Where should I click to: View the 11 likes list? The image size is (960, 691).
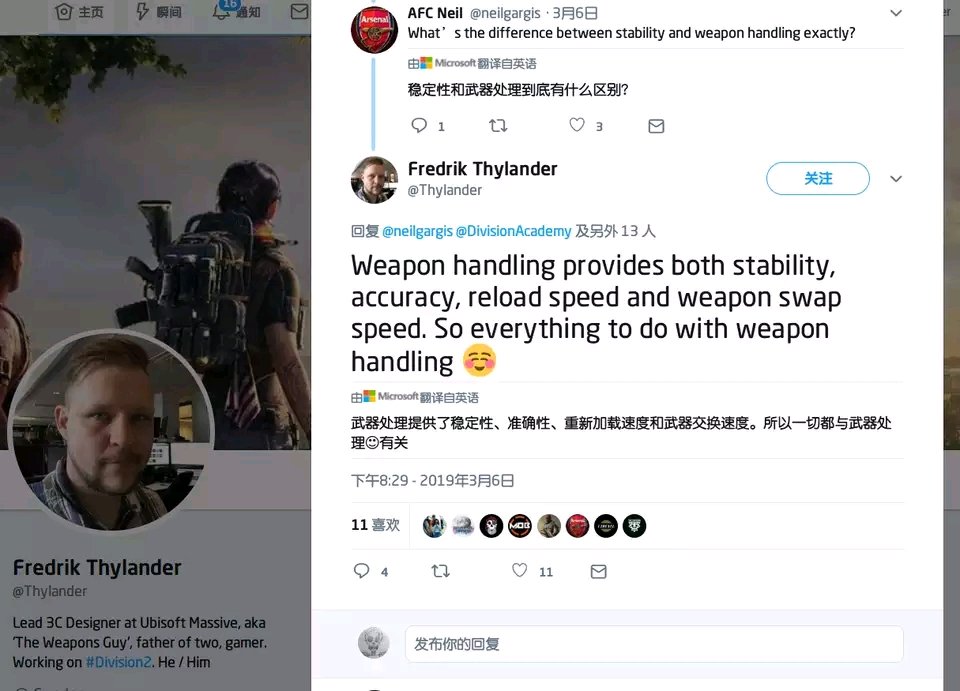[x=375, y=525]
